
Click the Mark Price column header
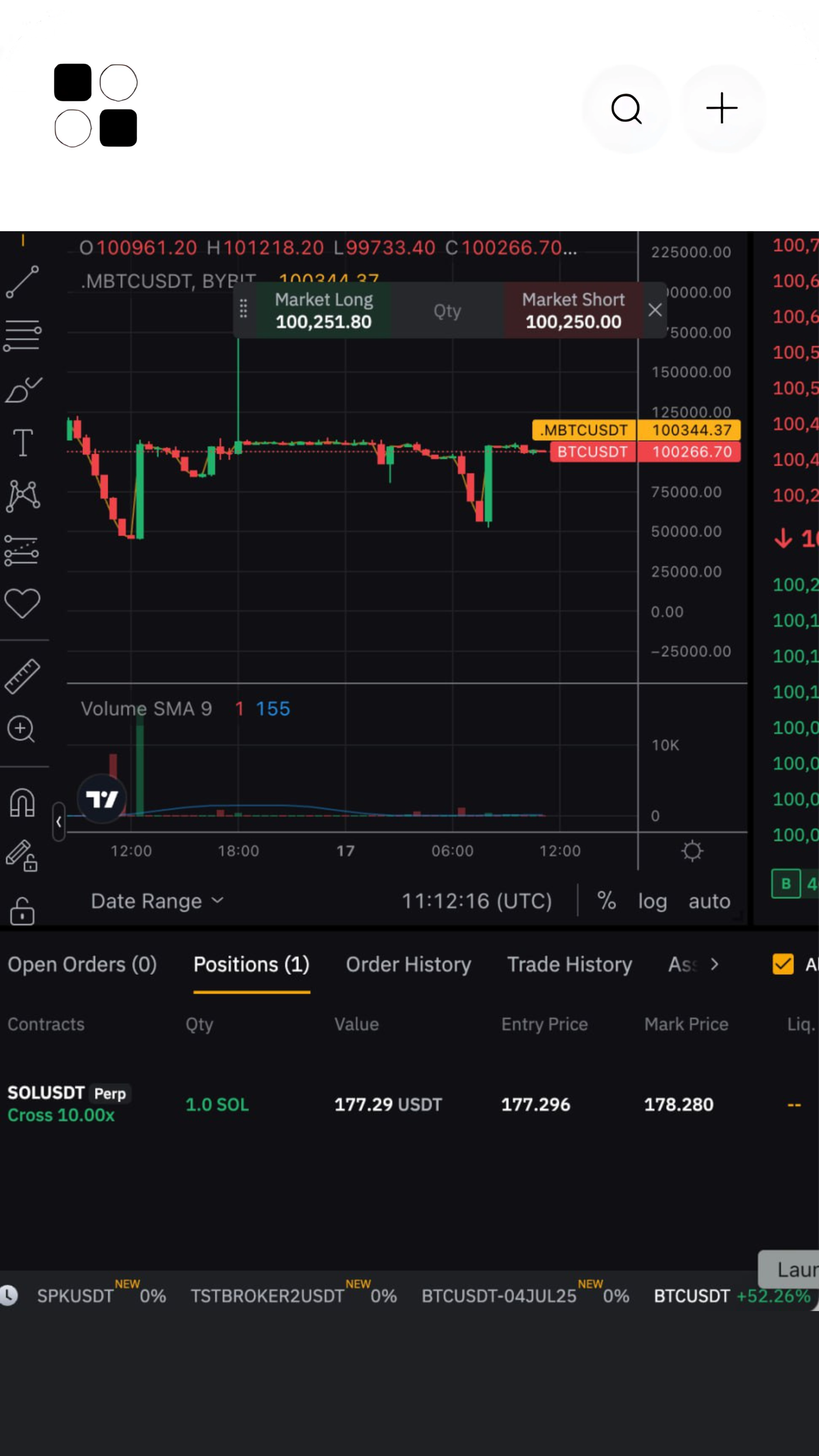pyautogui.click(x=686, y=1024)
